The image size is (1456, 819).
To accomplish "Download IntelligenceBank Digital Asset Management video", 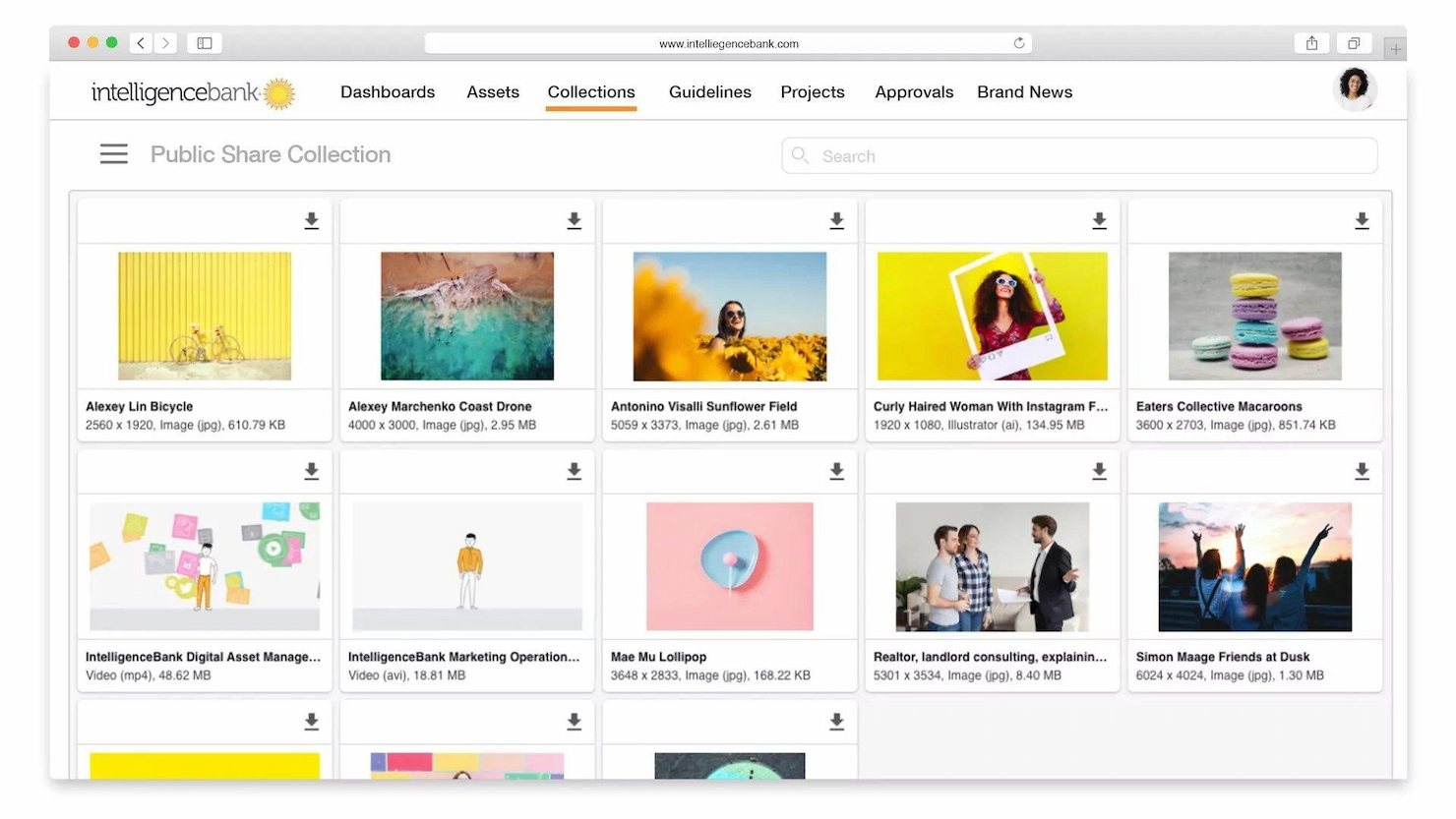I will (311, 472).
